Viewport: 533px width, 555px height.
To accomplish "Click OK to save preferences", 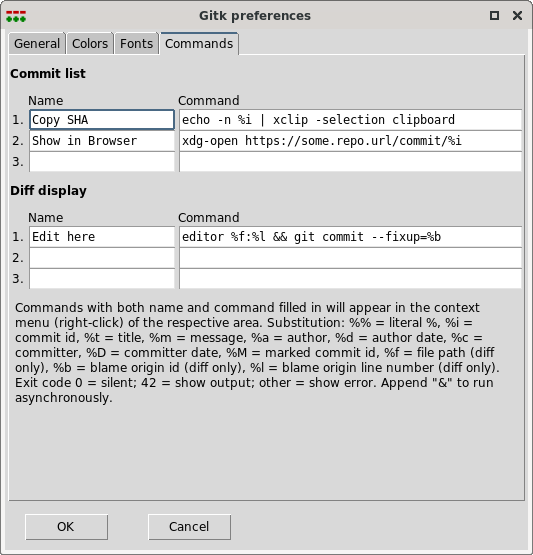I will (66, 527).
